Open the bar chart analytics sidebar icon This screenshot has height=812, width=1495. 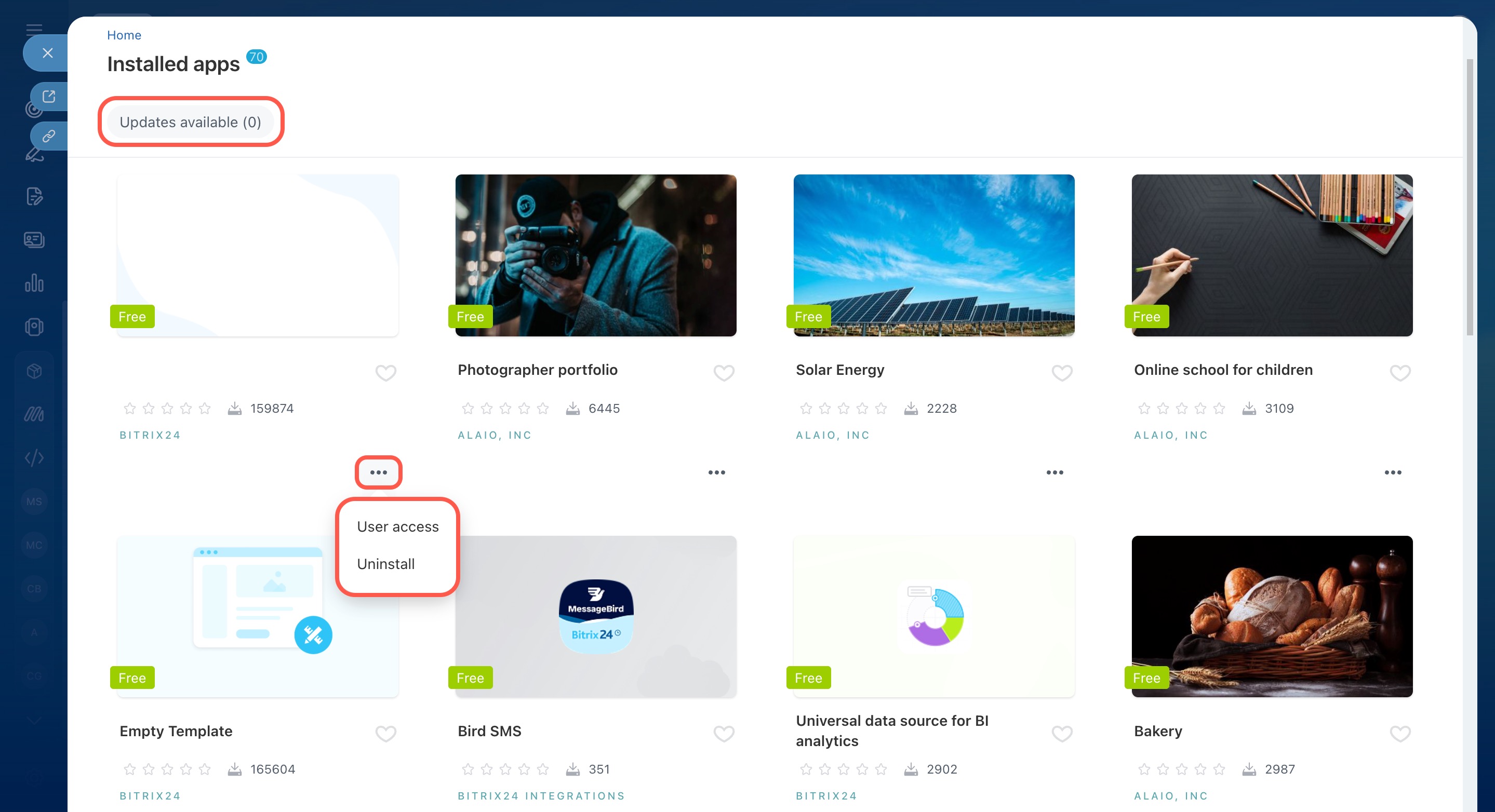pos(34,283)
